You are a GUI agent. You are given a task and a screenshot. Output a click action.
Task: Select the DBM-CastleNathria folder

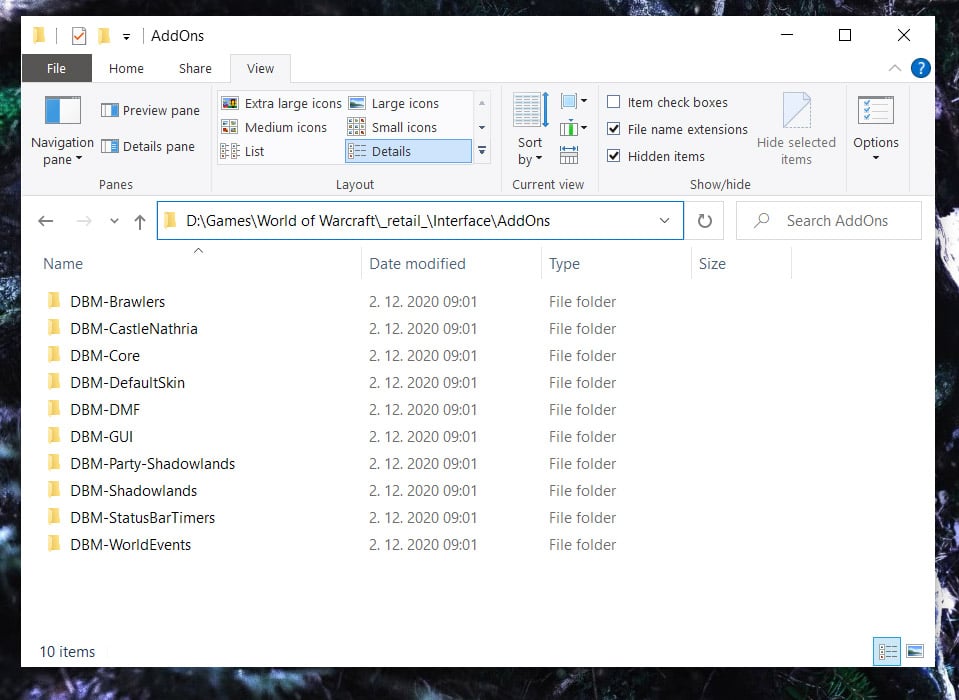134,328
